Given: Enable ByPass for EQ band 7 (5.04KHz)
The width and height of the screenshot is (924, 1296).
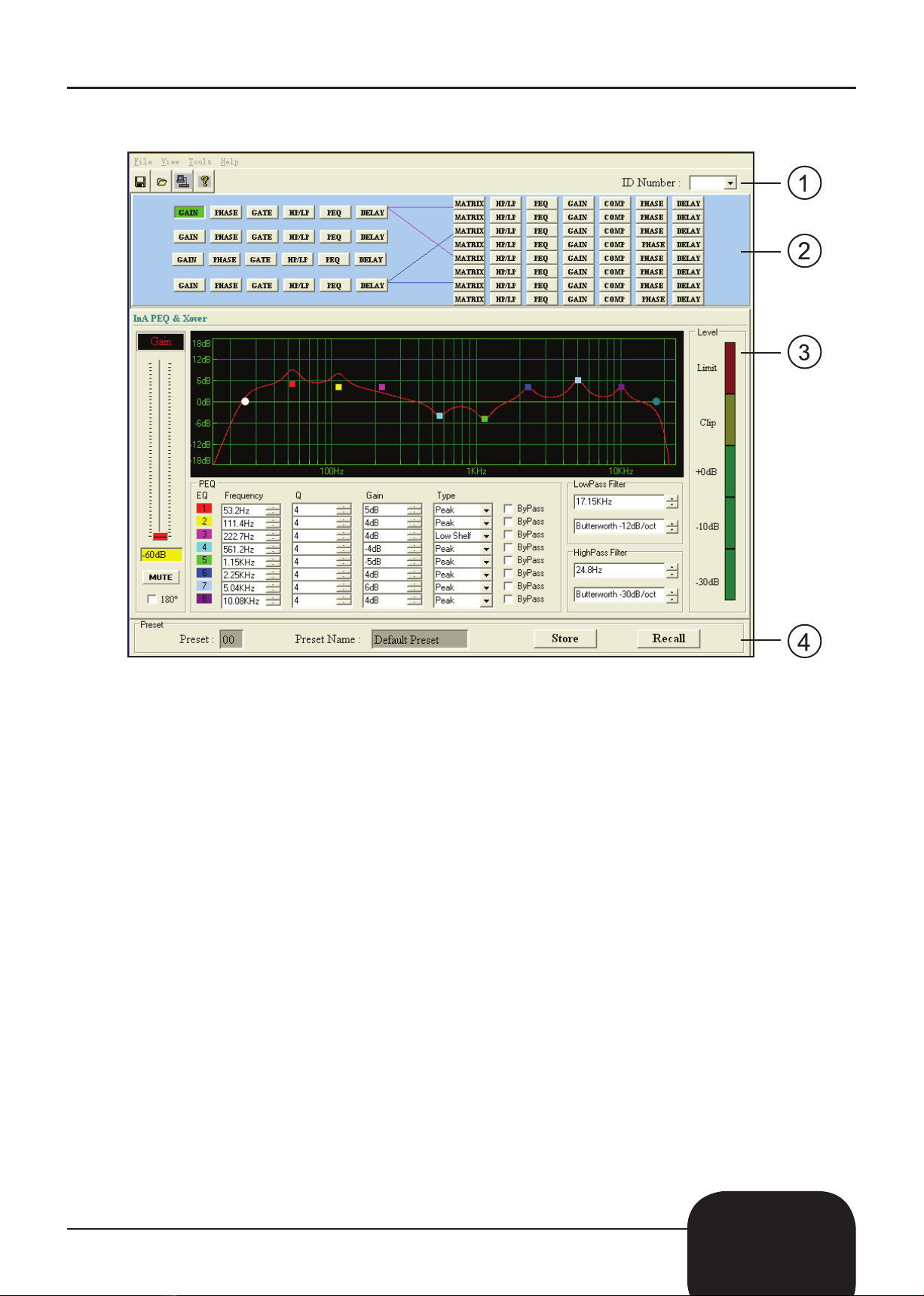Looking at the screenshot, I should [508, 586].
